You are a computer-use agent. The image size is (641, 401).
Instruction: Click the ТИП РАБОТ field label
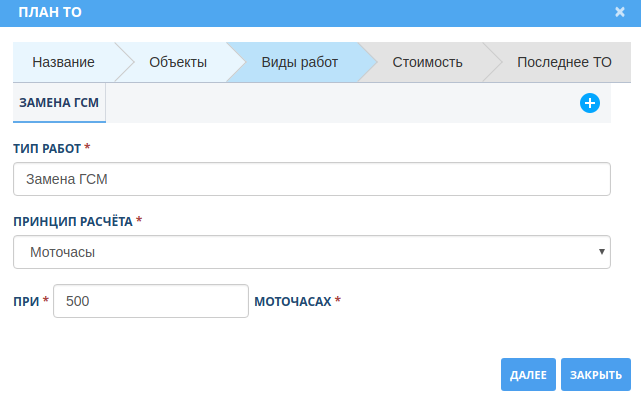pyautogui.click(x=46, y=148)
